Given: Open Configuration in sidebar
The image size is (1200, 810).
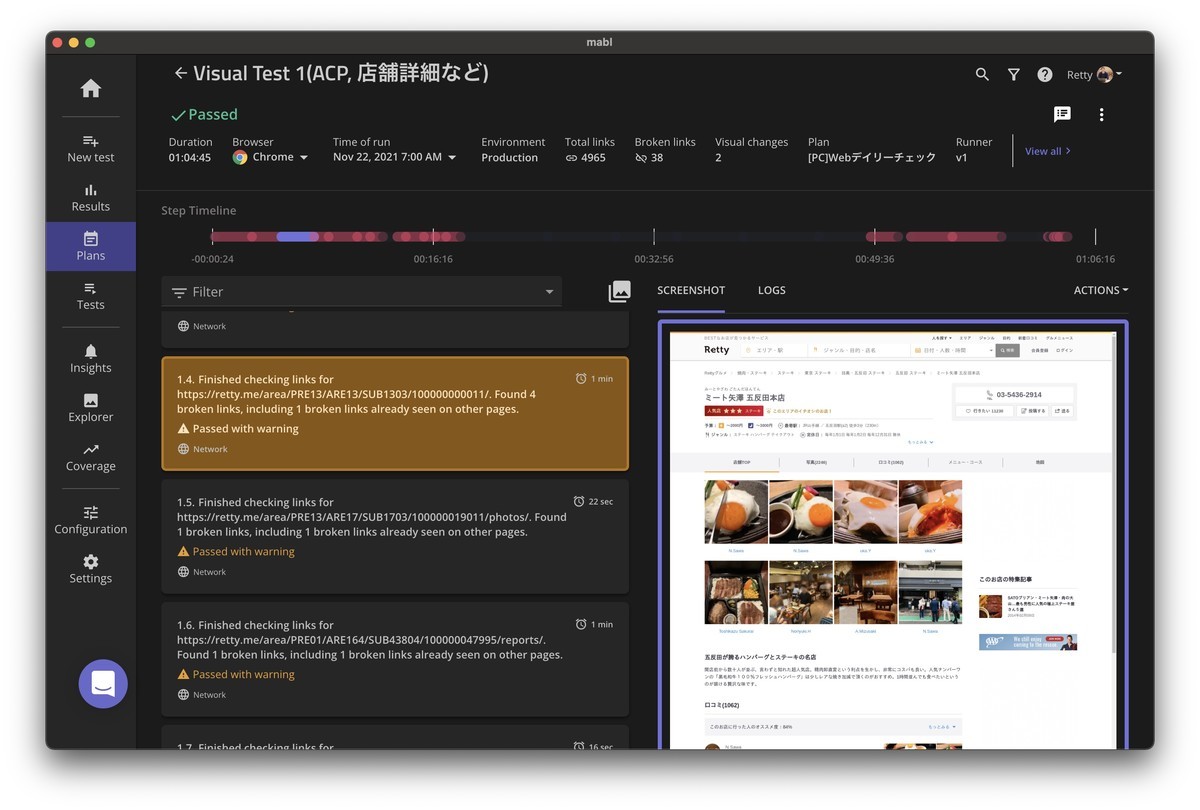Looking at the screenshot, I should pyautogui.click(x=91, y=519).
